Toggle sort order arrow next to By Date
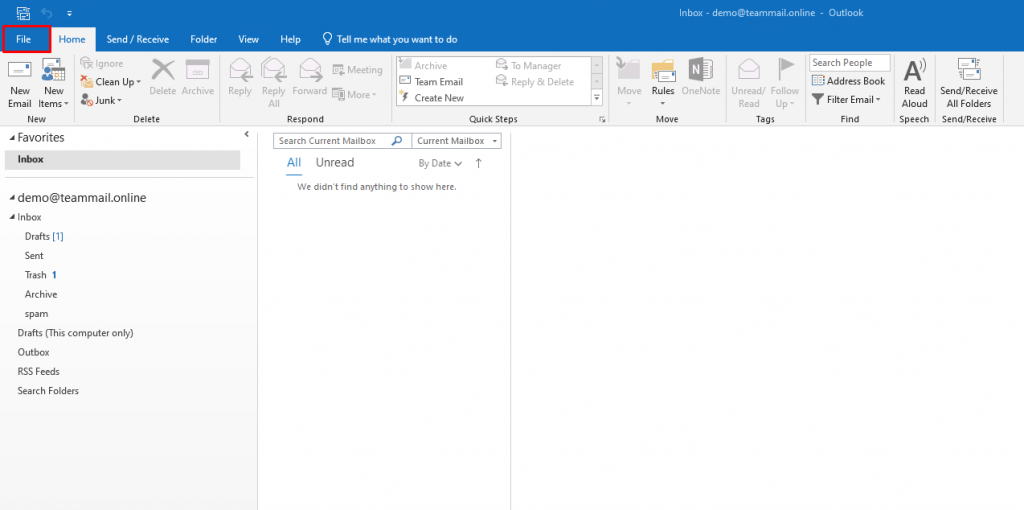The width and height of the screenshot is (1024, 510). click(478, 163)
